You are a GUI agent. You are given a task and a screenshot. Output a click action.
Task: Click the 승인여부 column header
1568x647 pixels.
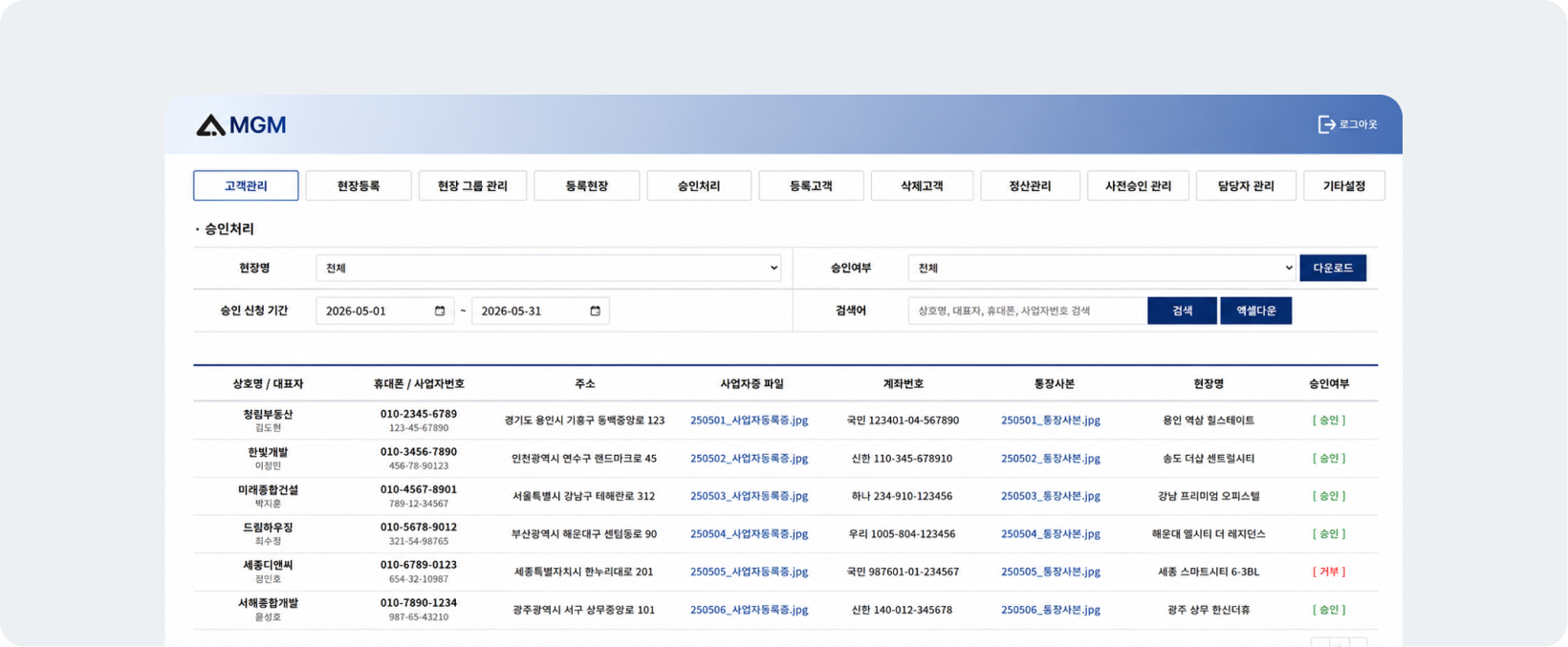coord(1329,383)
